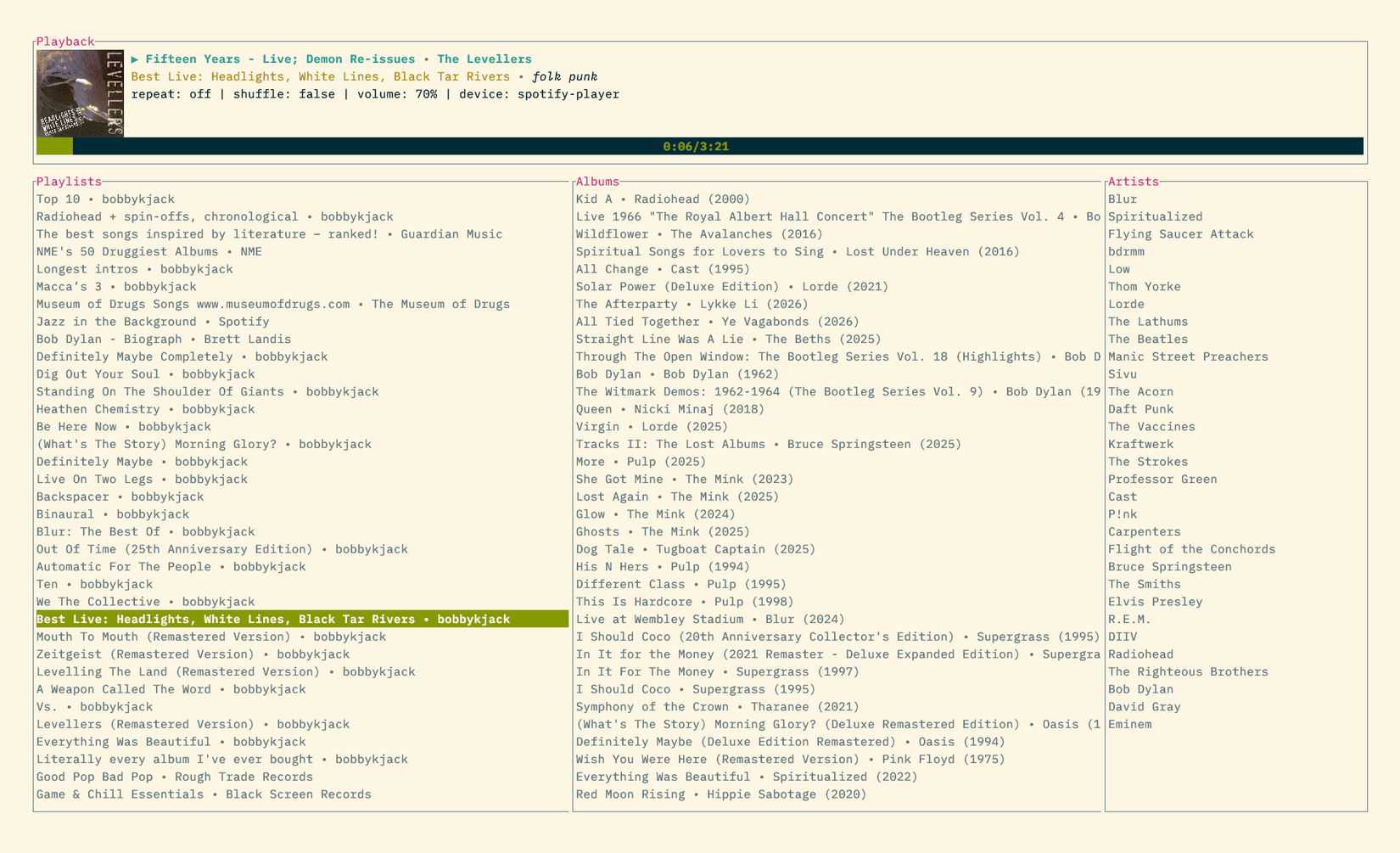1400x853 pixels.
Task: Select album 'Wildflower • The Avalanches (2016)'
Action: click(700, 234)
